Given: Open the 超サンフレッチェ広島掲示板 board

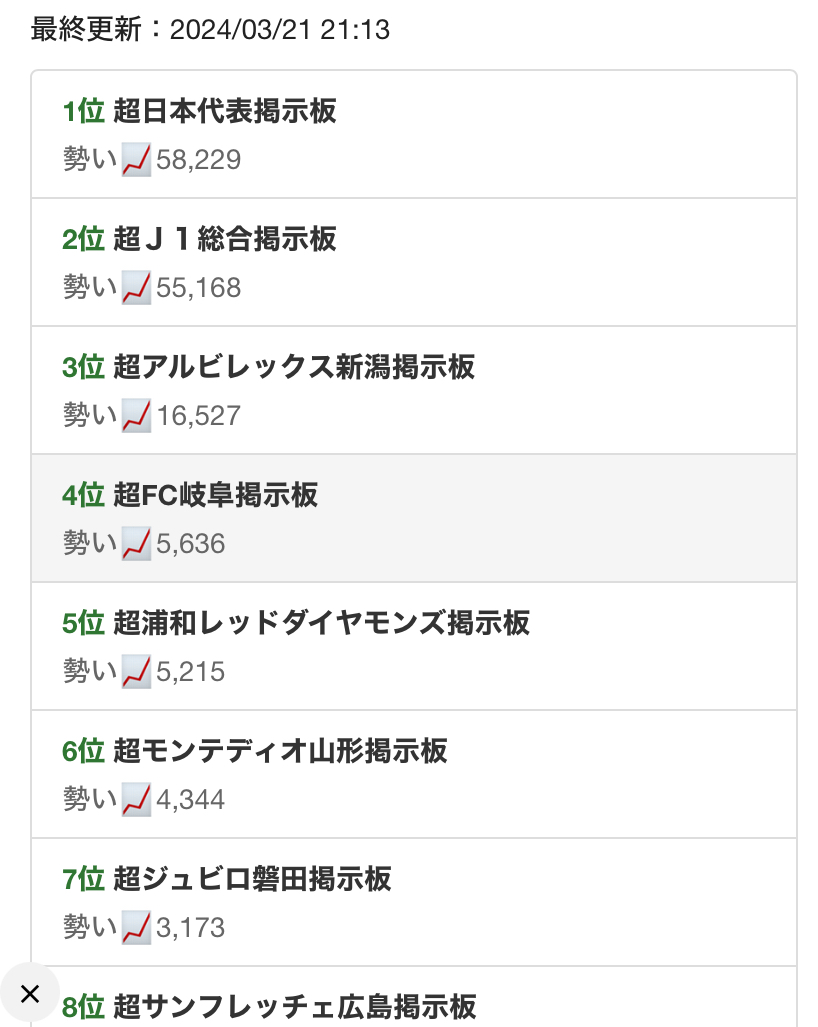Looking at the screenshot, I should (x=295, y=1007).
